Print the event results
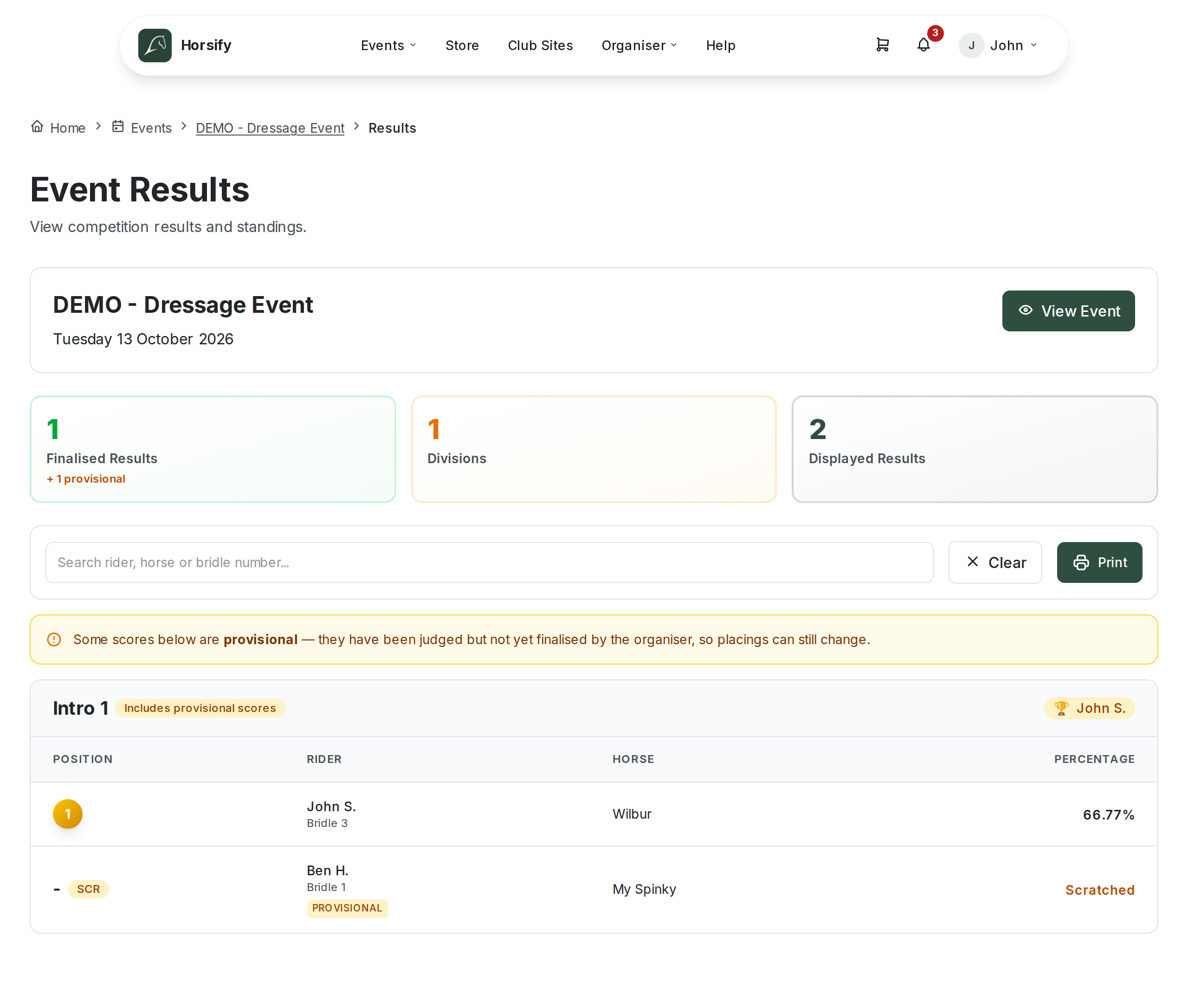Viewport: 1188px width, 1008px height. [1099, 562]
